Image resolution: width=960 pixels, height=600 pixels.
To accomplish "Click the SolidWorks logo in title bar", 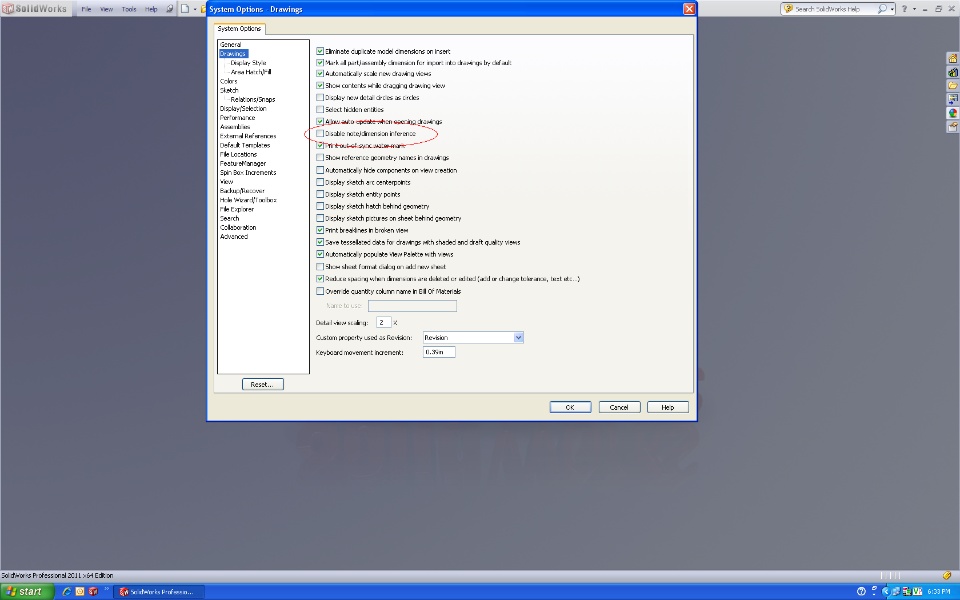I will pos(36,9).
